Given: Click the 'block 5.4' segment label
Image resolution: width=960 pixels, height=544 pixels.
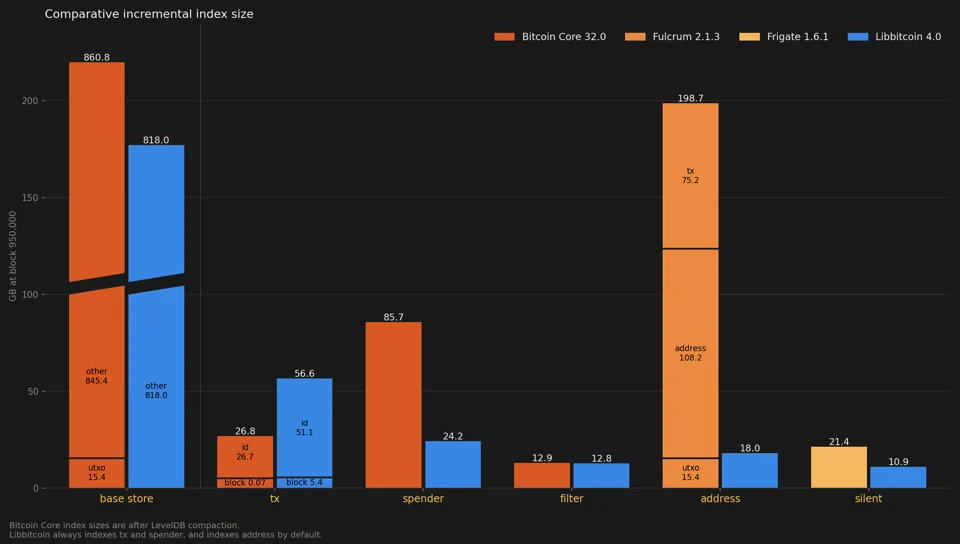Looking at the screenshot, I should [x=304, y=482].
